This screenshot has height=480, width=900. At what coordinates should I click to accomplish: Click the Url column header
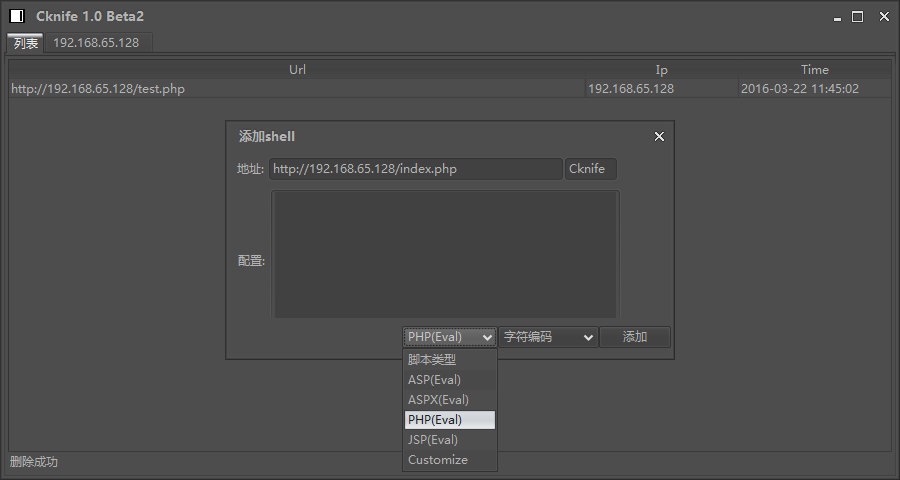[297, 69]
